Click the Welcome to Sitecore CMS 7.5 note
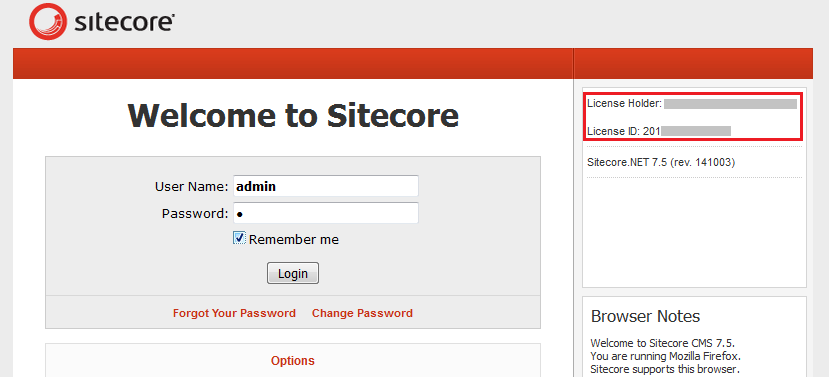This screenshot has width=829, height=377. point(663,342)
